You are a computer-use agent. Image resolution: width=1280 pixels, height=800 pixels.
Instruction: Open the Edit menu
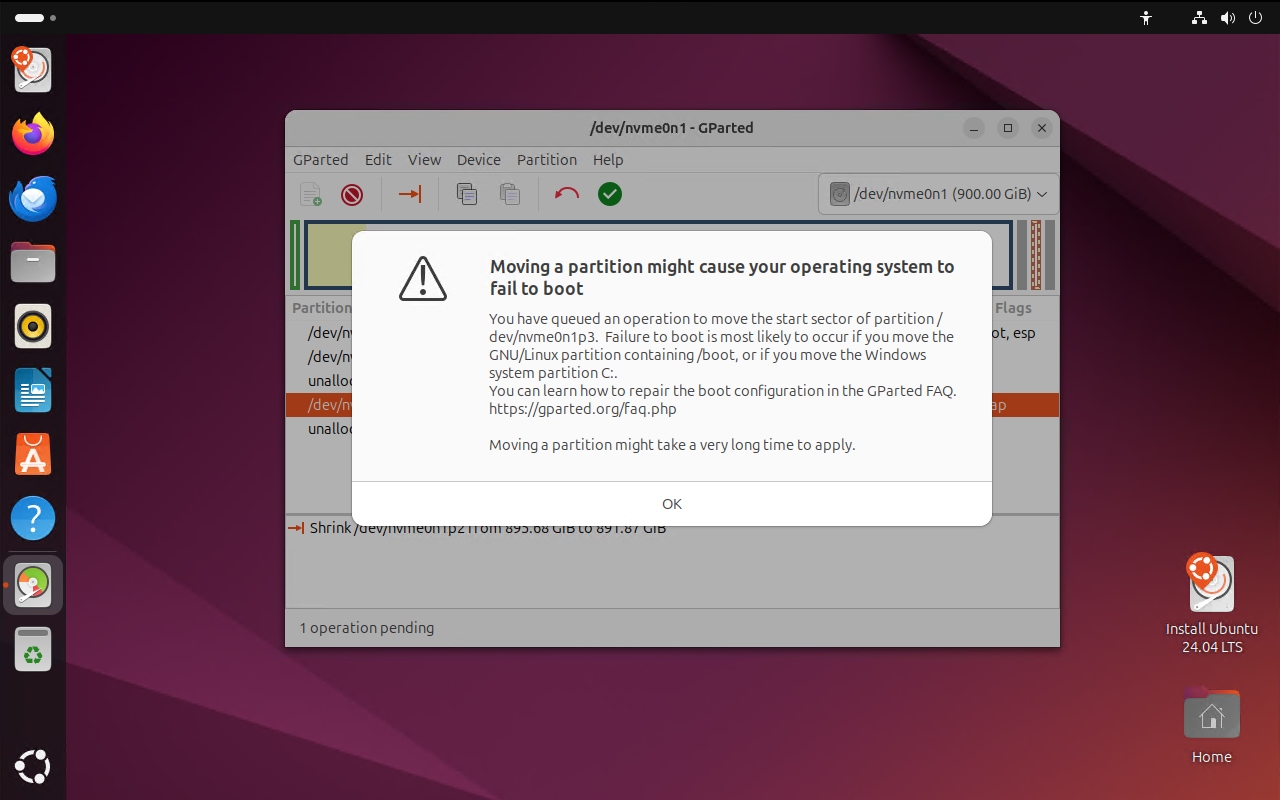pos(378,160)
